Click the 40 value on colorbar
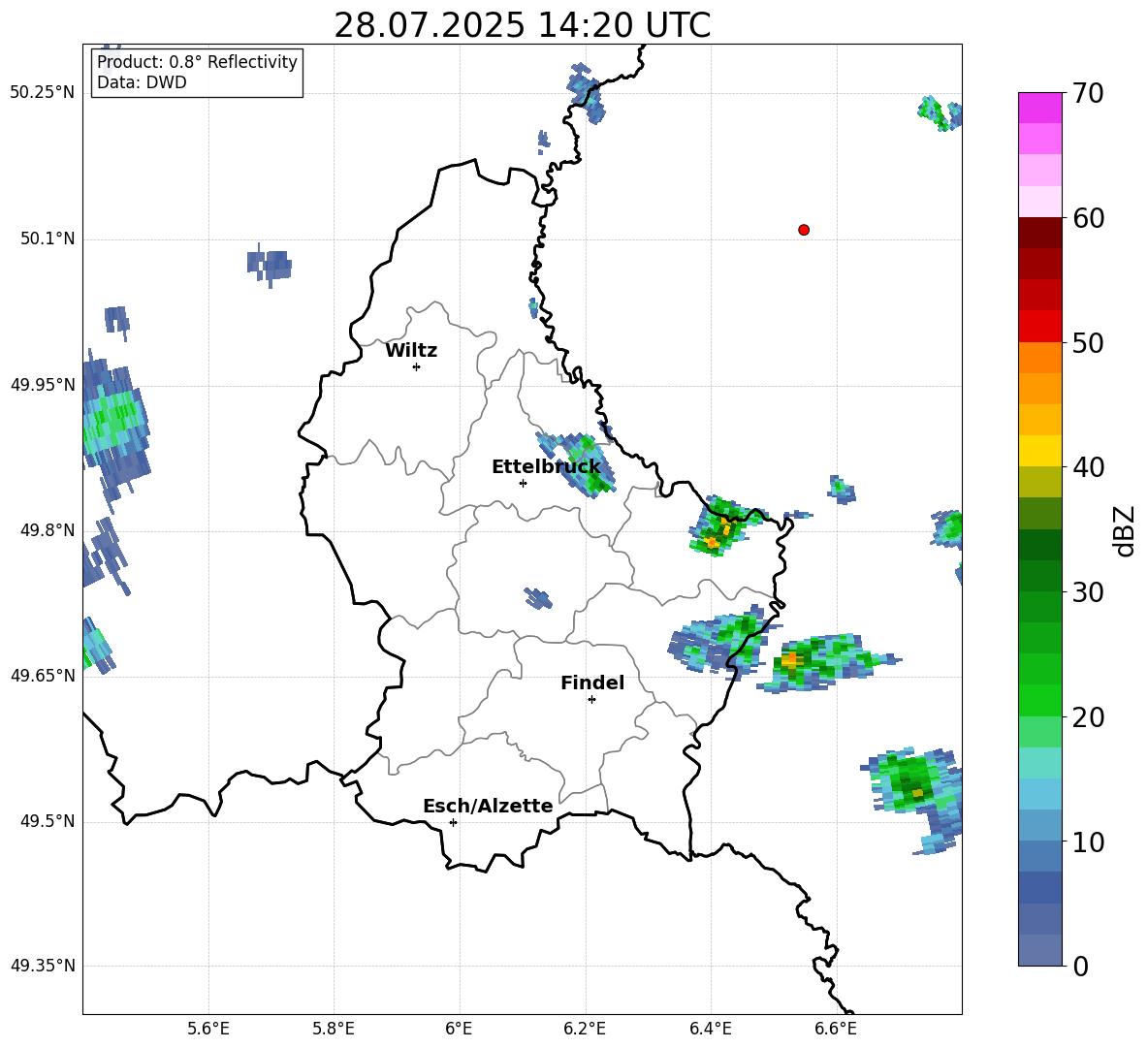 (x=1087, y=467)
